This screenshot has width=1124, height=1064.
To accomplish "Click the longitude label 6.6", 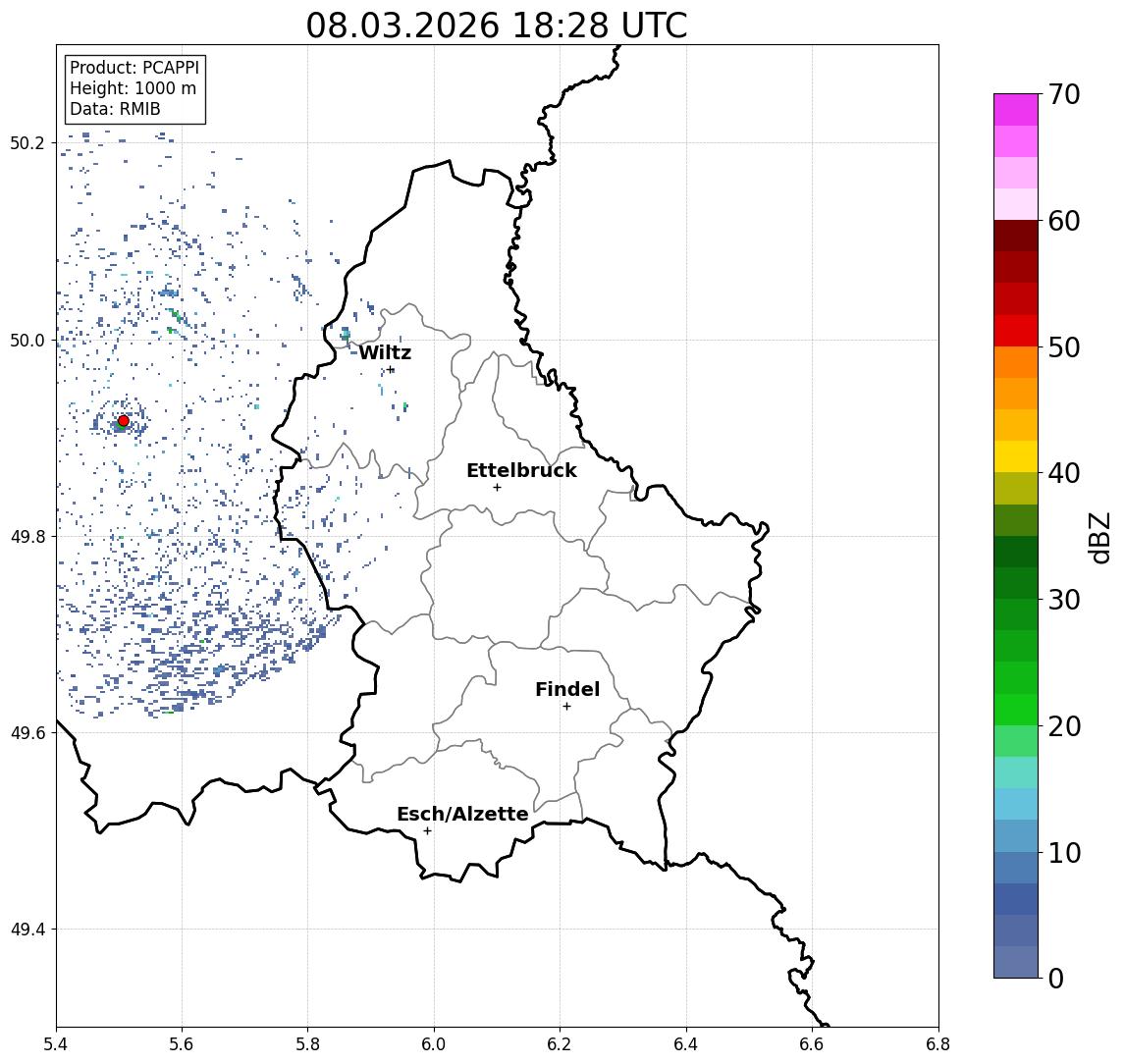I will (x=812, y=1044).
